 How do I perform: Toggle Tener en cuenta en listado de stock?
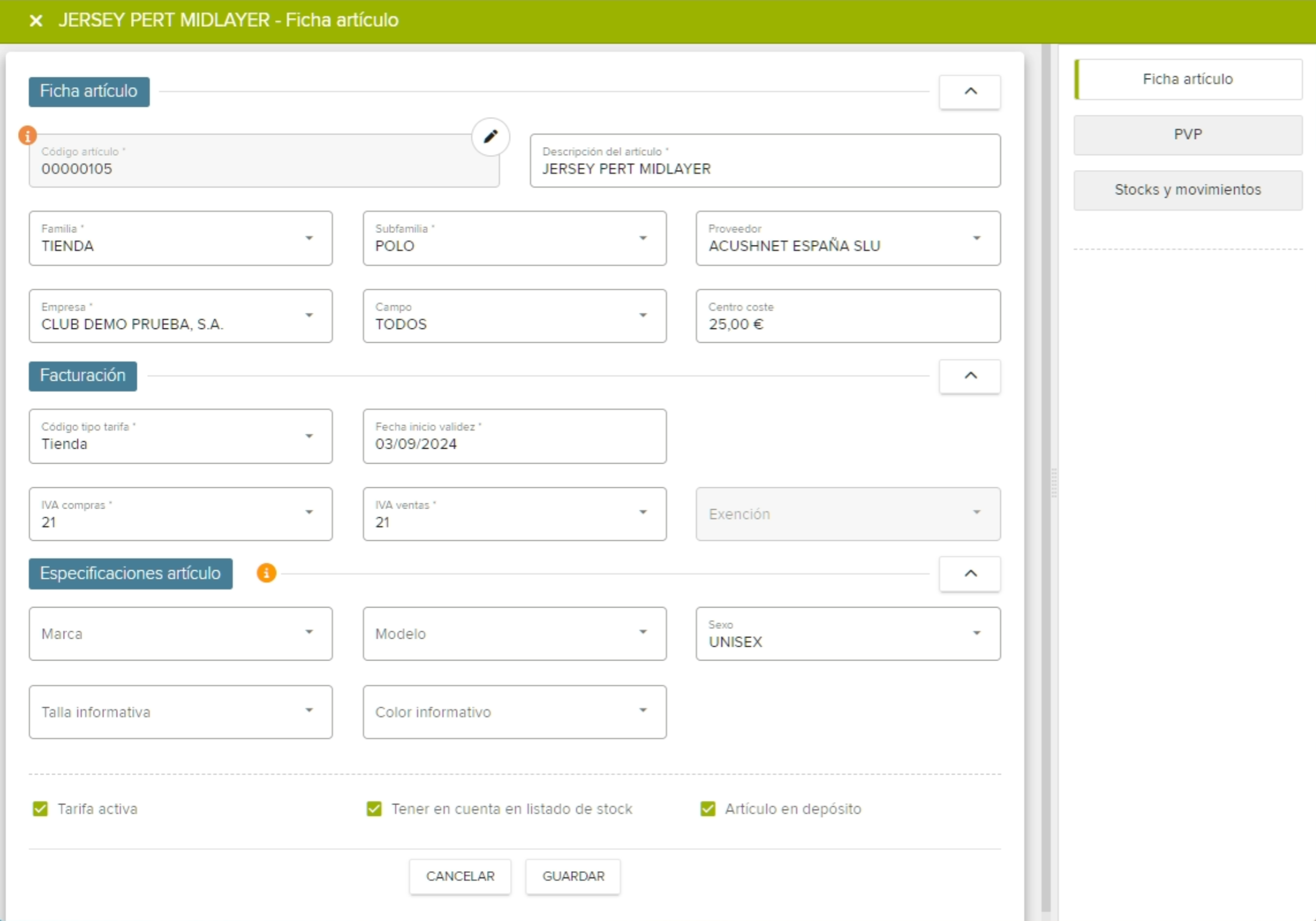tap(374, 809)
